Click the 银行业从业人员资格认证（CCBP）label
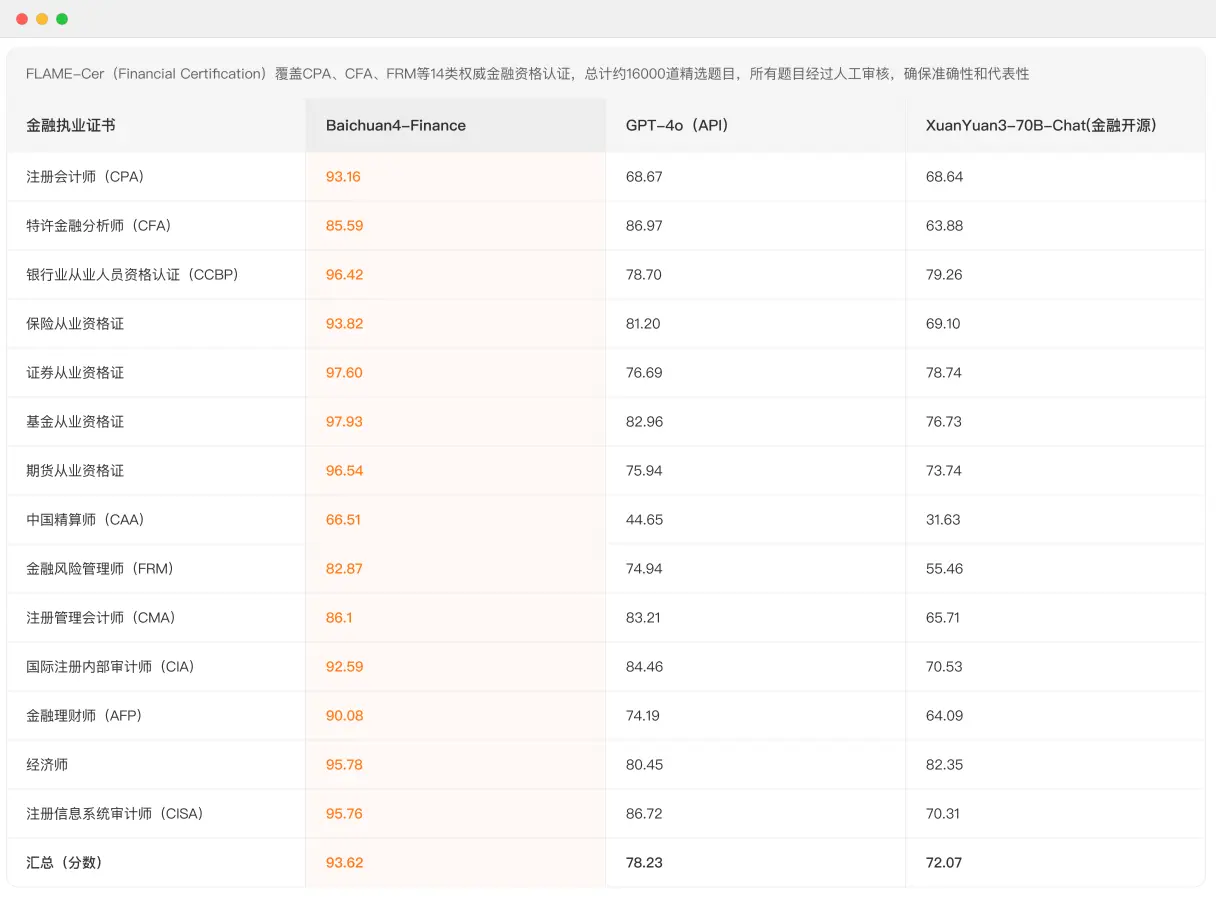Screen dimensions: 1216x897 tap(117, 274)
